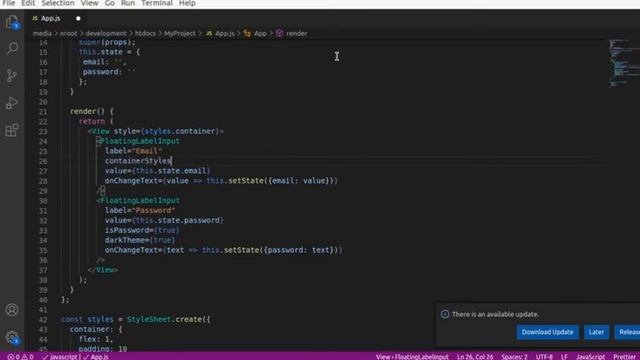Click 'MyProject' breadcrumb segment
The width and height of the screenshot is (640, 360).
click(180, 33)
